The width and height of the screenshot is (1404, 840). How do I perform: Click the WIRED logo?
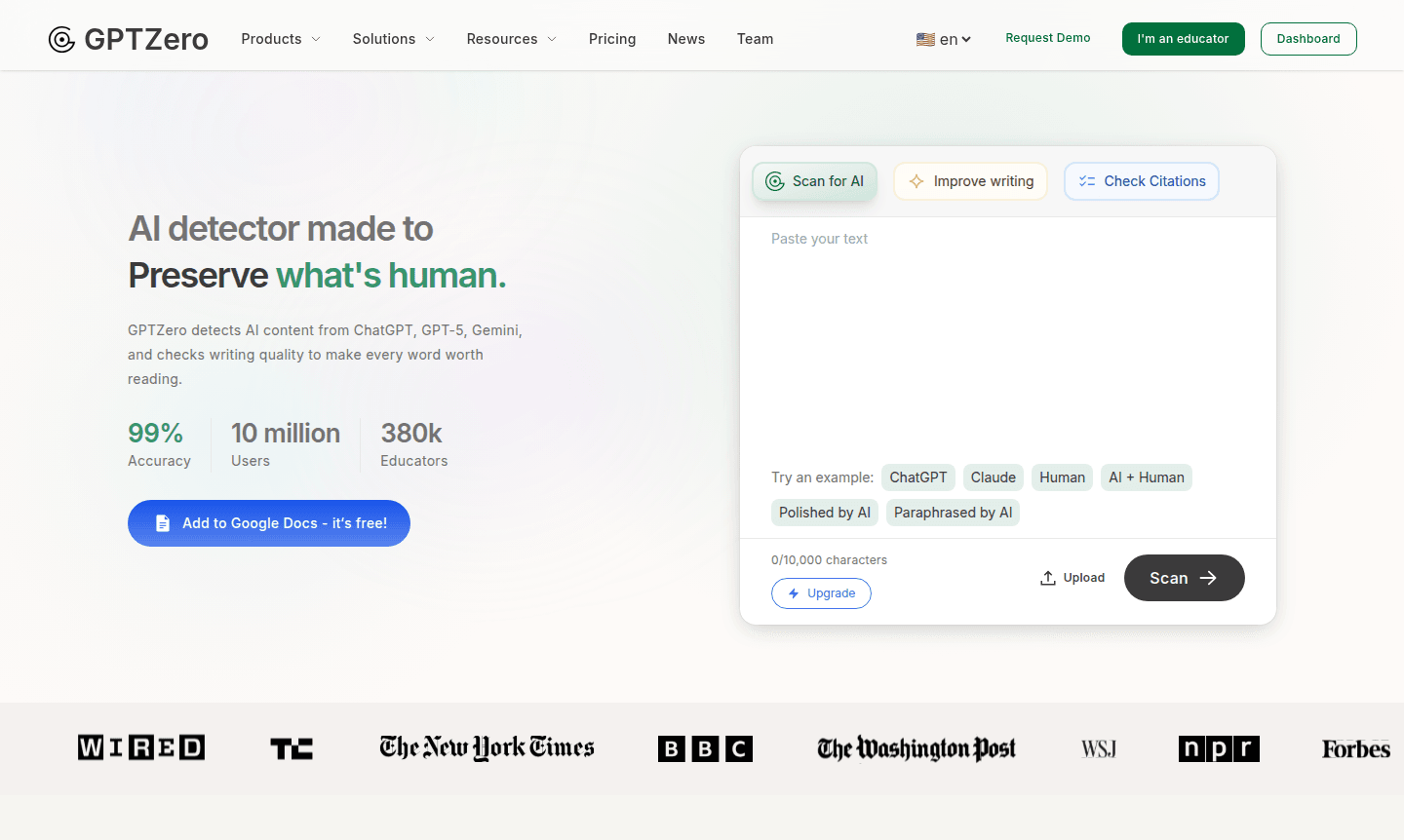(141, 747)
